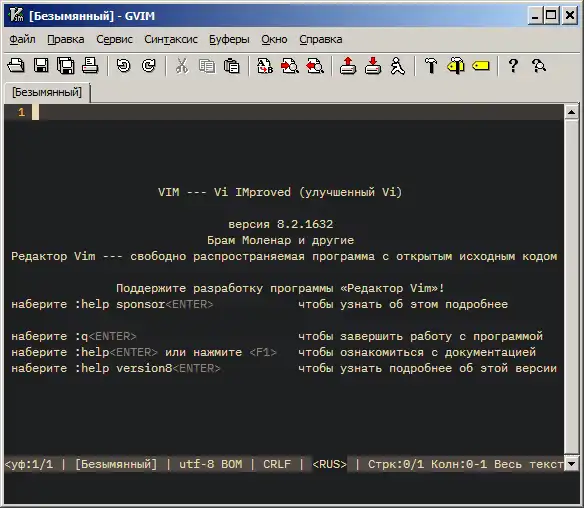
Task: Open the Буферы menu
Action: [229, 39]
